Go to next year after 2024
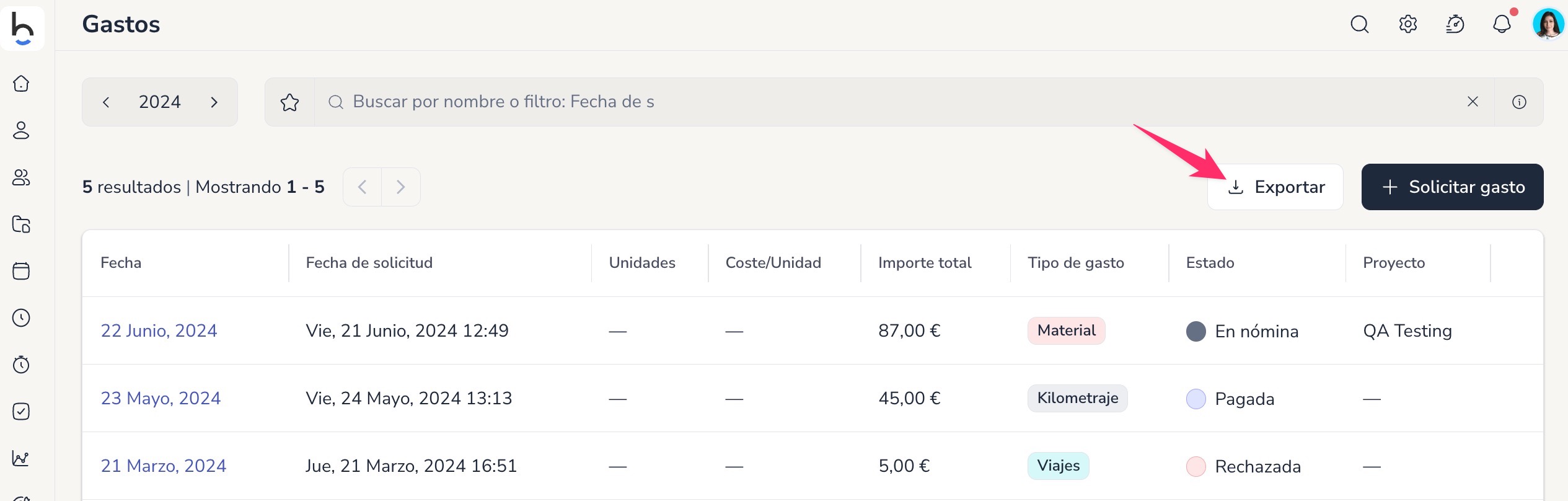This screenshot has height=501, width=1568. click(x=214, y=102)
